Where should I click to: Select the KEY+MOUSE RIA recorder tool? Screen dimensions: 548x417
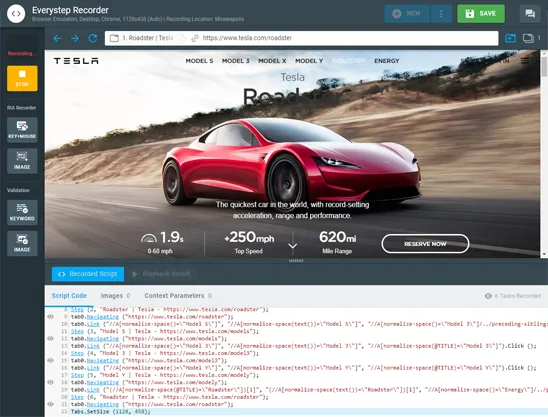pyautogui.click(x=22, y=130)
